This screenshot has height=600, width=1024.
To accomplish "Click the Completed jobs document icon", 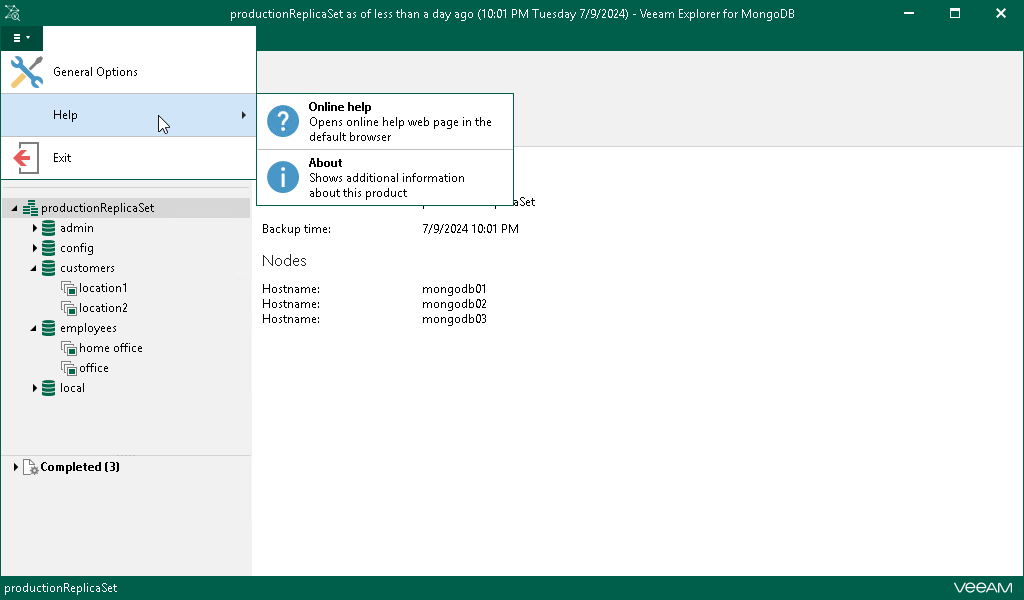I will (31, 467).
